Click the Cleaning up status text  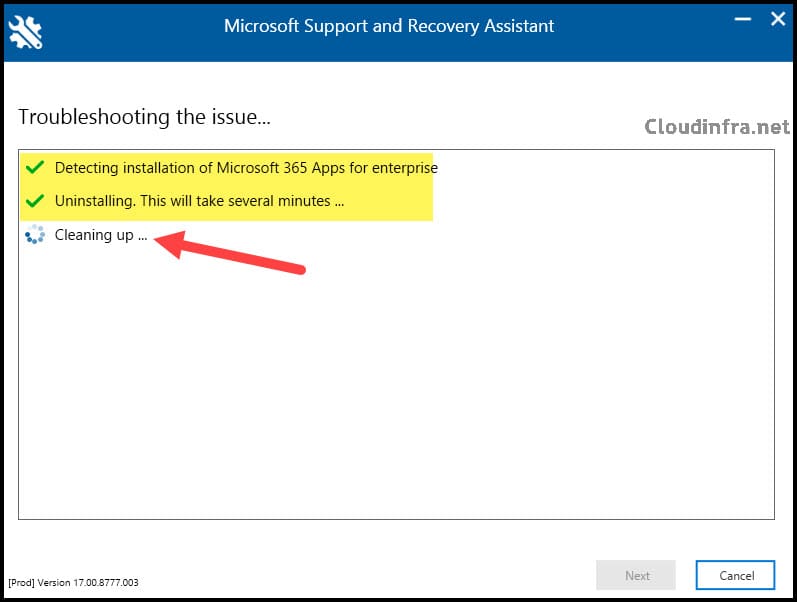click(x=101, y=235)
